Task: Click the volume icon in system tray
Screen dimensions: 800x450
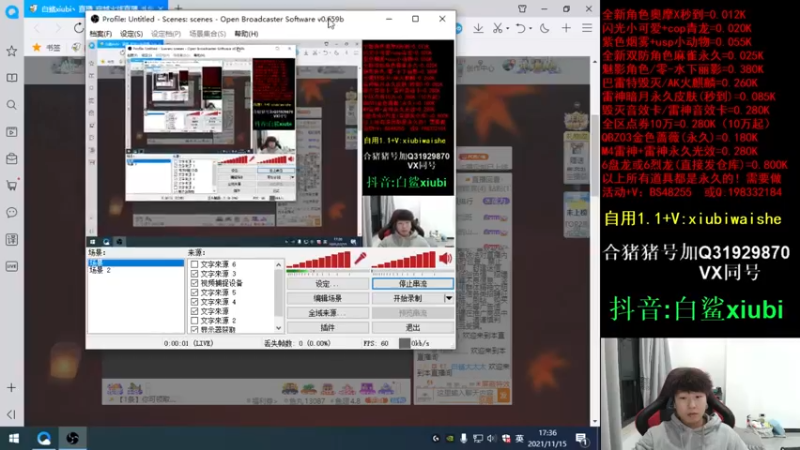Action: pos(491,438)
